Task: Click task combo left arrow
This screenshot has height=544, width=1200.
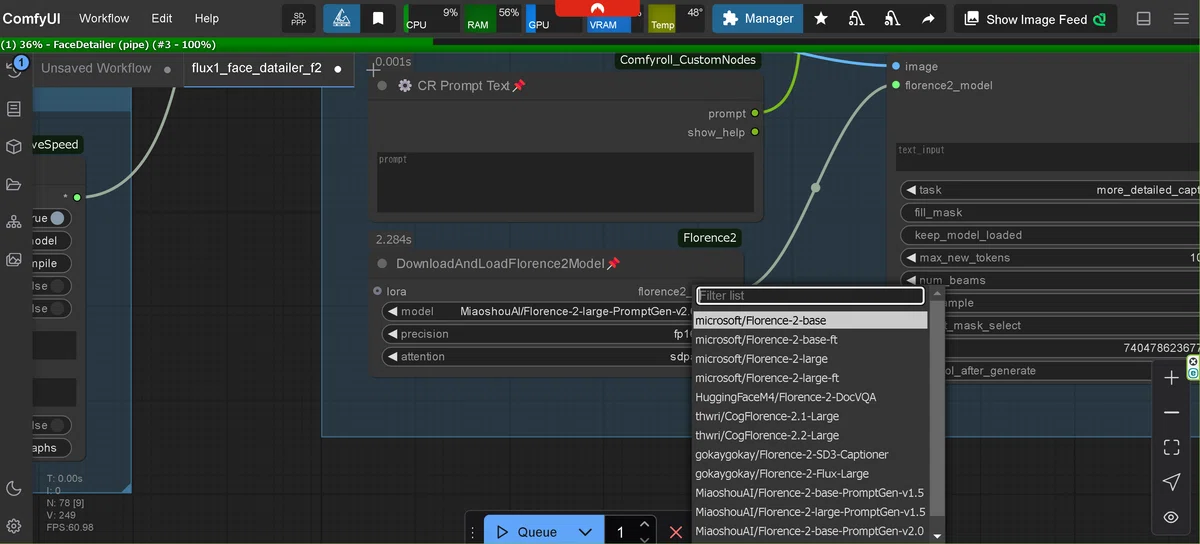Action: [911, 190]
